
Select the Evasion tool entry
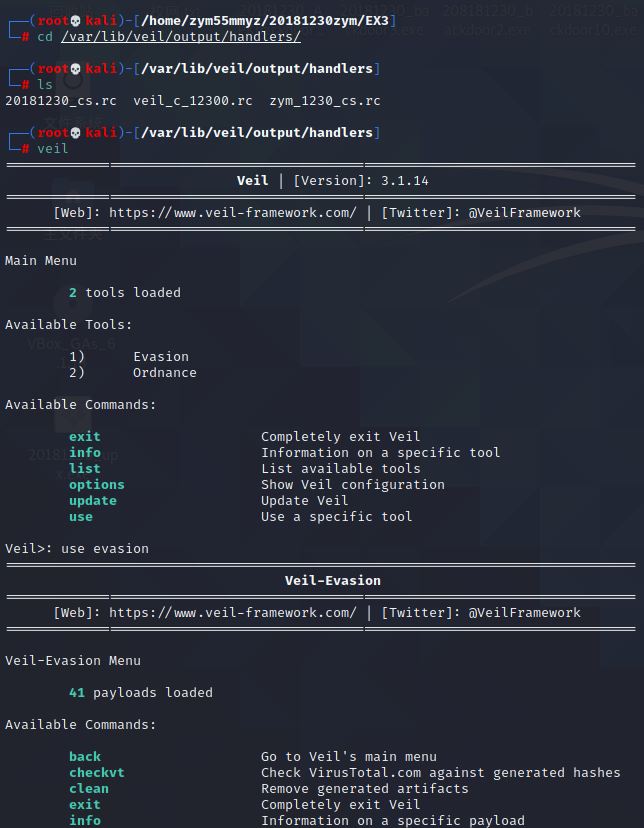[x=160, y=356]
